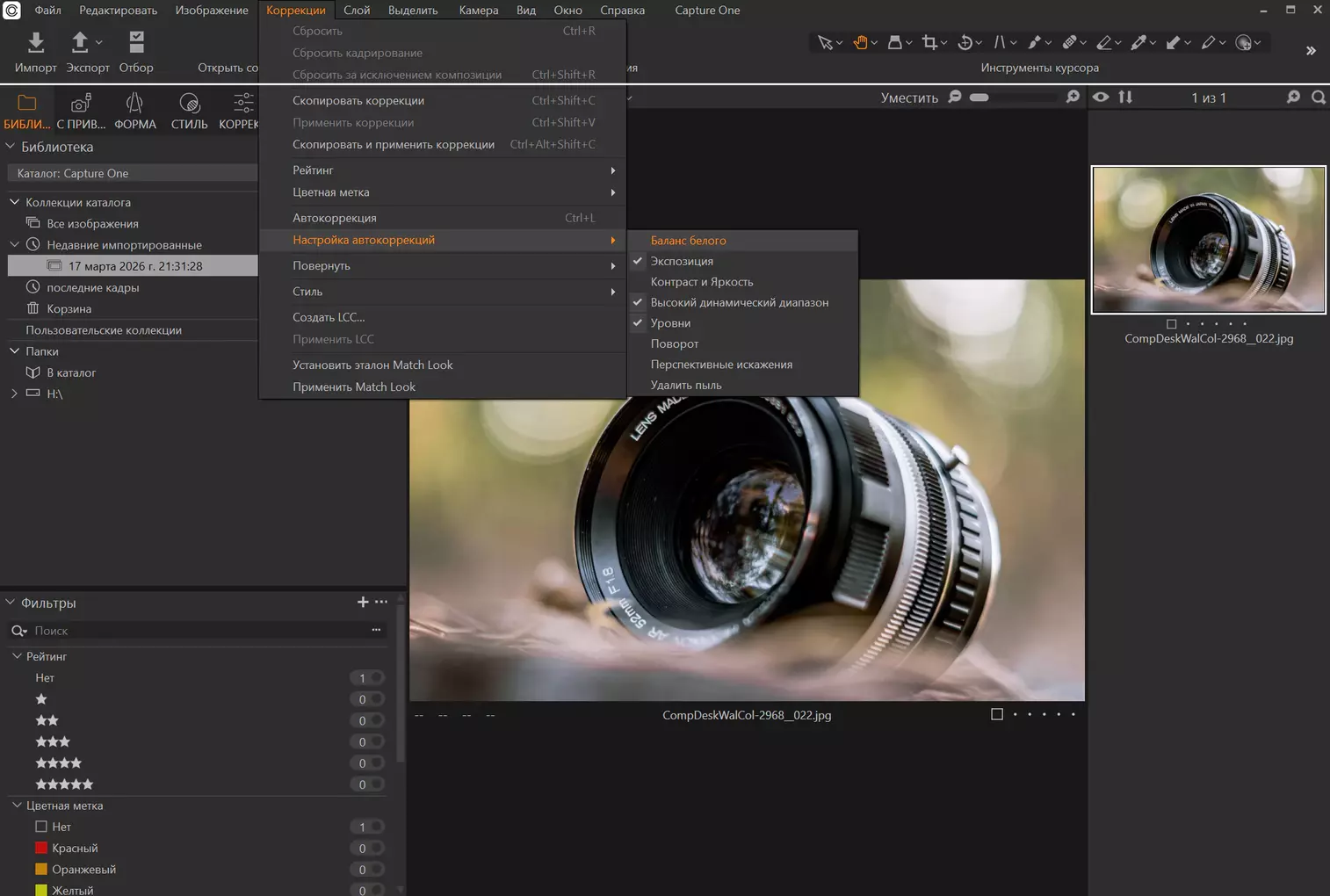Open the Style tool tab
Viewport: 1330px width, 896px height.
pos(189,112)
